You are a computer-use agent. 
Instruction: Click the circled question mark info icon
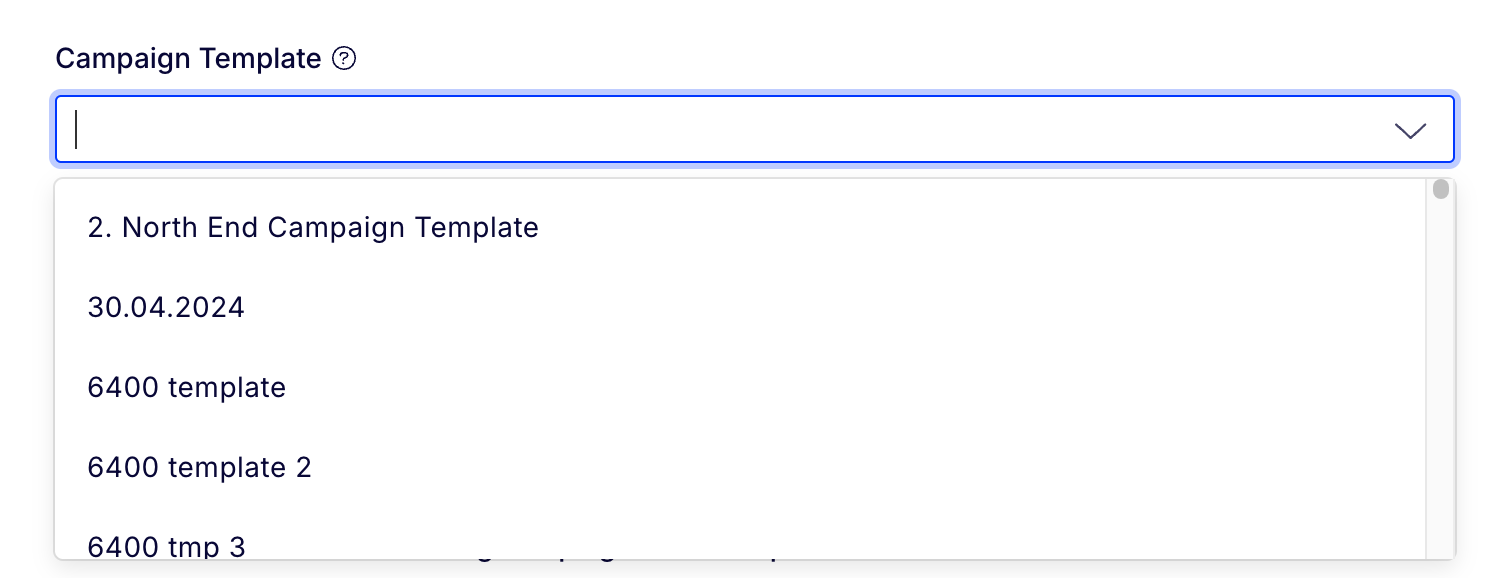point(344,59)
